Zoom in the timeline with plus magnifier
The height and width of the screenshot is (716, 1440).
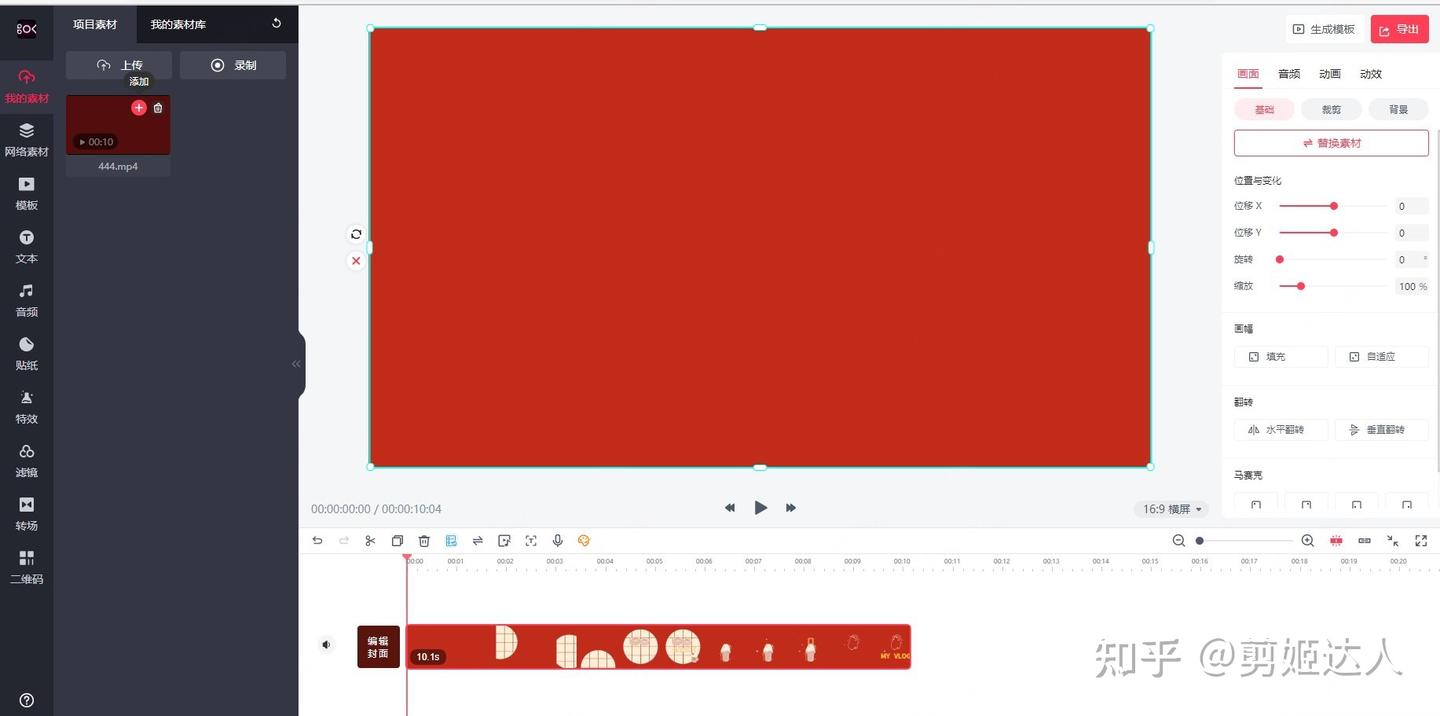(x=1307, y=540)
